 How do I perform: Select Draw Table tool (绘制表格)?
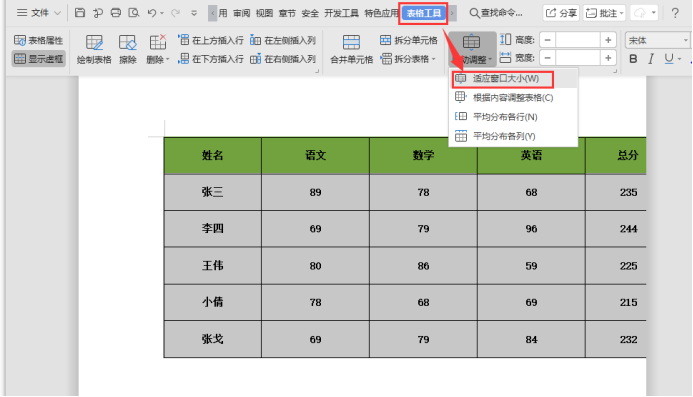click(94, 49)
